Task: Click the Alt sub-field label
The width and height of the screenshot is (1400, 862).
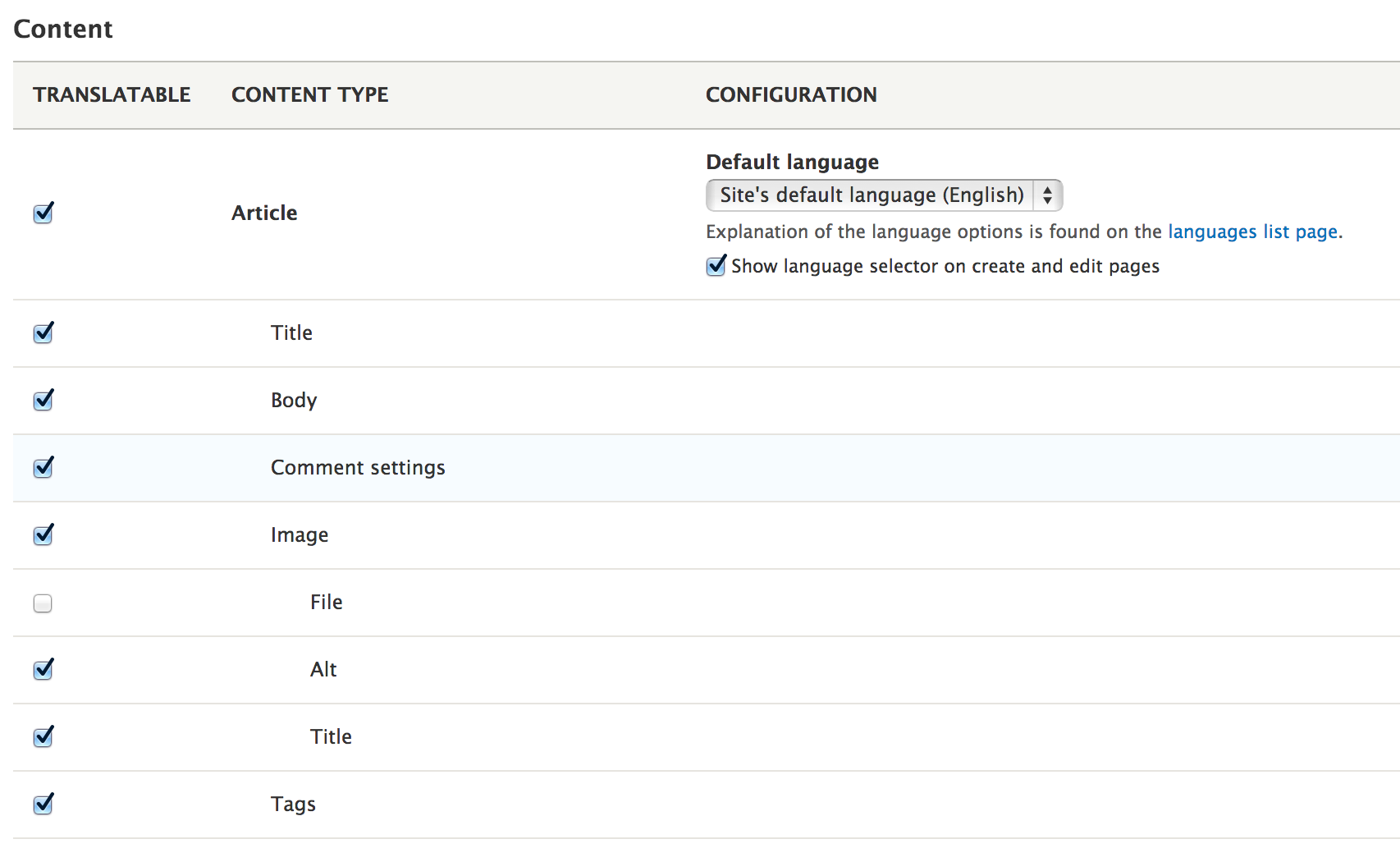Action: pyautogui.click(x=323, y=670)
